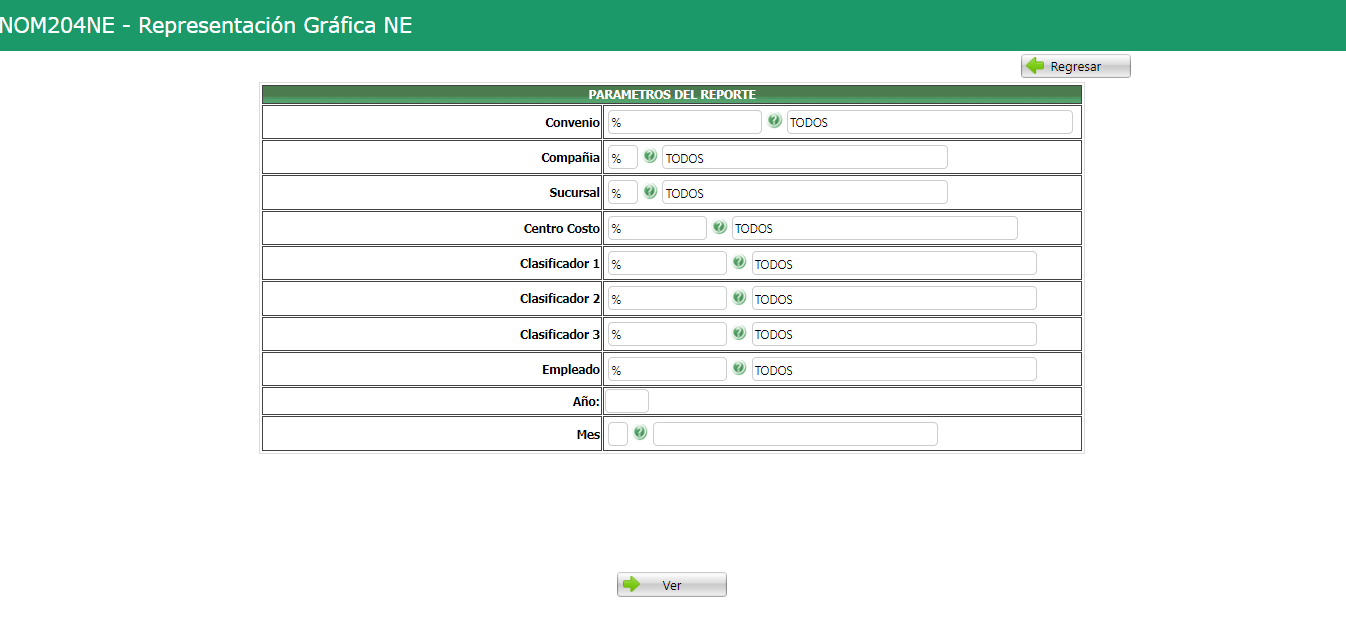This screenshot has width=1346, height=632.
Task: Click the Clasificador 2 description field
Action: (894, 298)
